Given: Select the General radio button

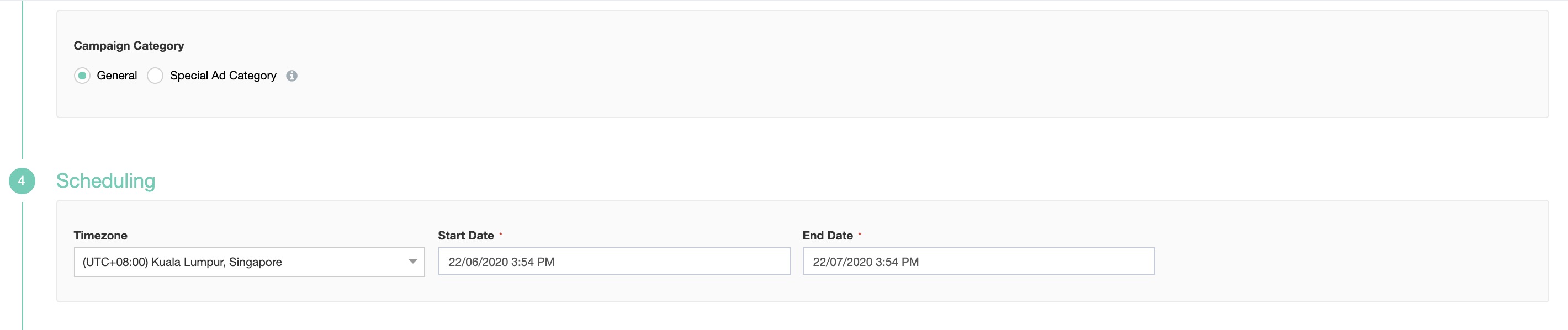Looking at the screenshot, I should click(82, 76).
